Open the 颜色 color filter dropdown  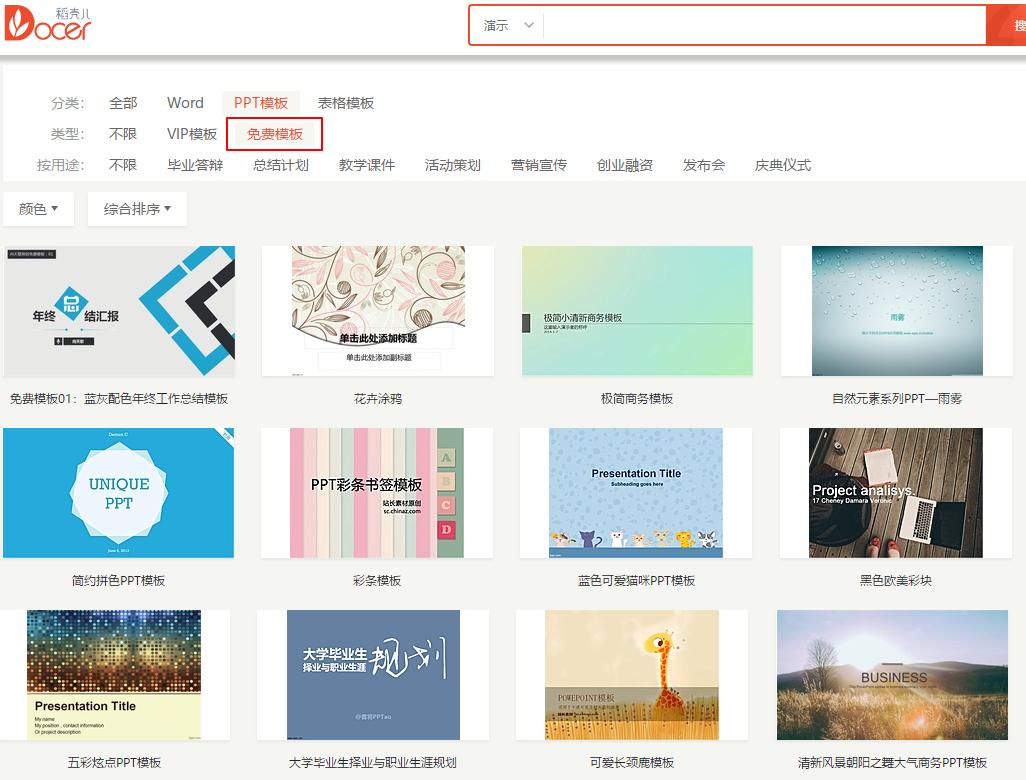[x=38, y=209]
